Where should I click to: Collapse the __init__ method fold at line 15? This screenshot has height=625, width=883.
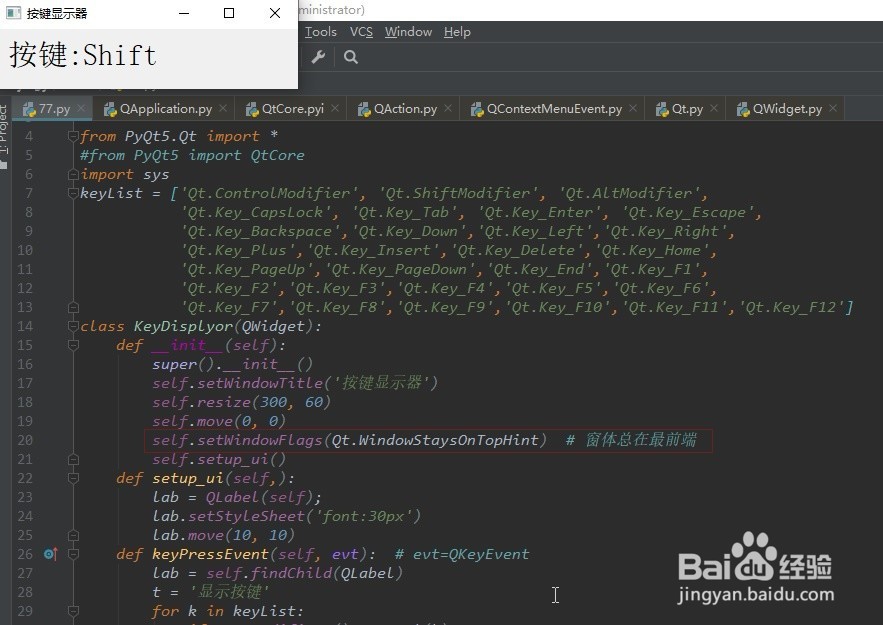pyautogui.click(x=73, y=345)
